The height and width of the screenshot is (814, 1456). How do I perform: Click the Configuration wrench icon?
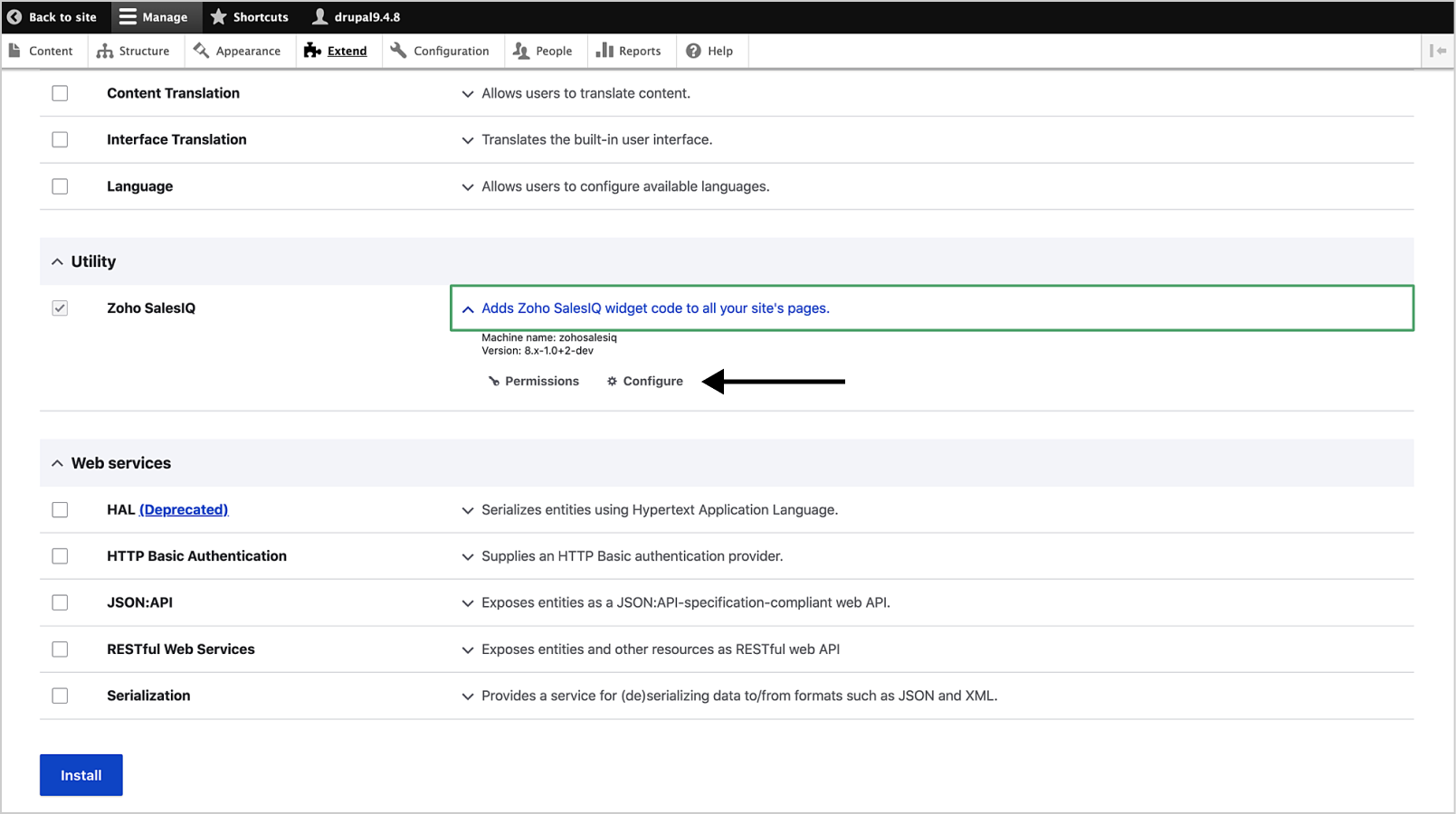click(x=398, y=51)
